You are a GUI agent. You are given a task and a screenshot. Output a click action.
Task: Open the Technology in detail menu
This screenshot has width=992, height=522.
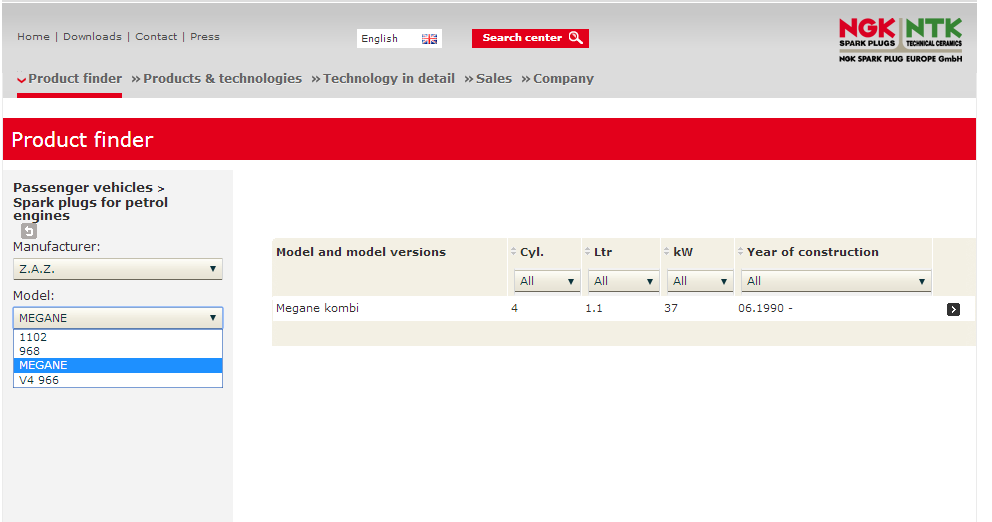click(388, 79)
